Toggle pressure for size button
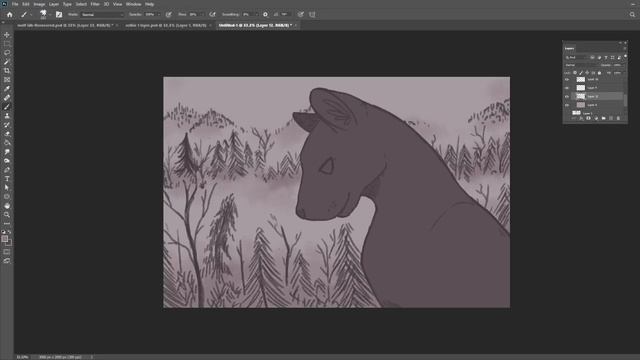 300,14
